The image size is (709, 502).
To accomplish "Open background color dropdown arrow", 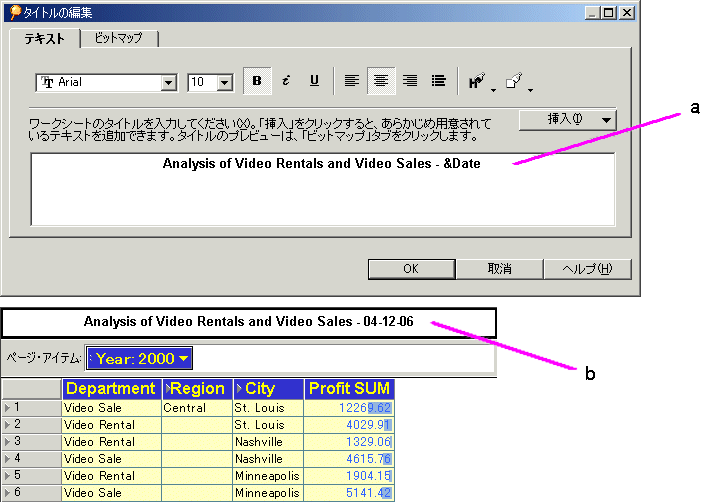I will click(x=530, y=90).
